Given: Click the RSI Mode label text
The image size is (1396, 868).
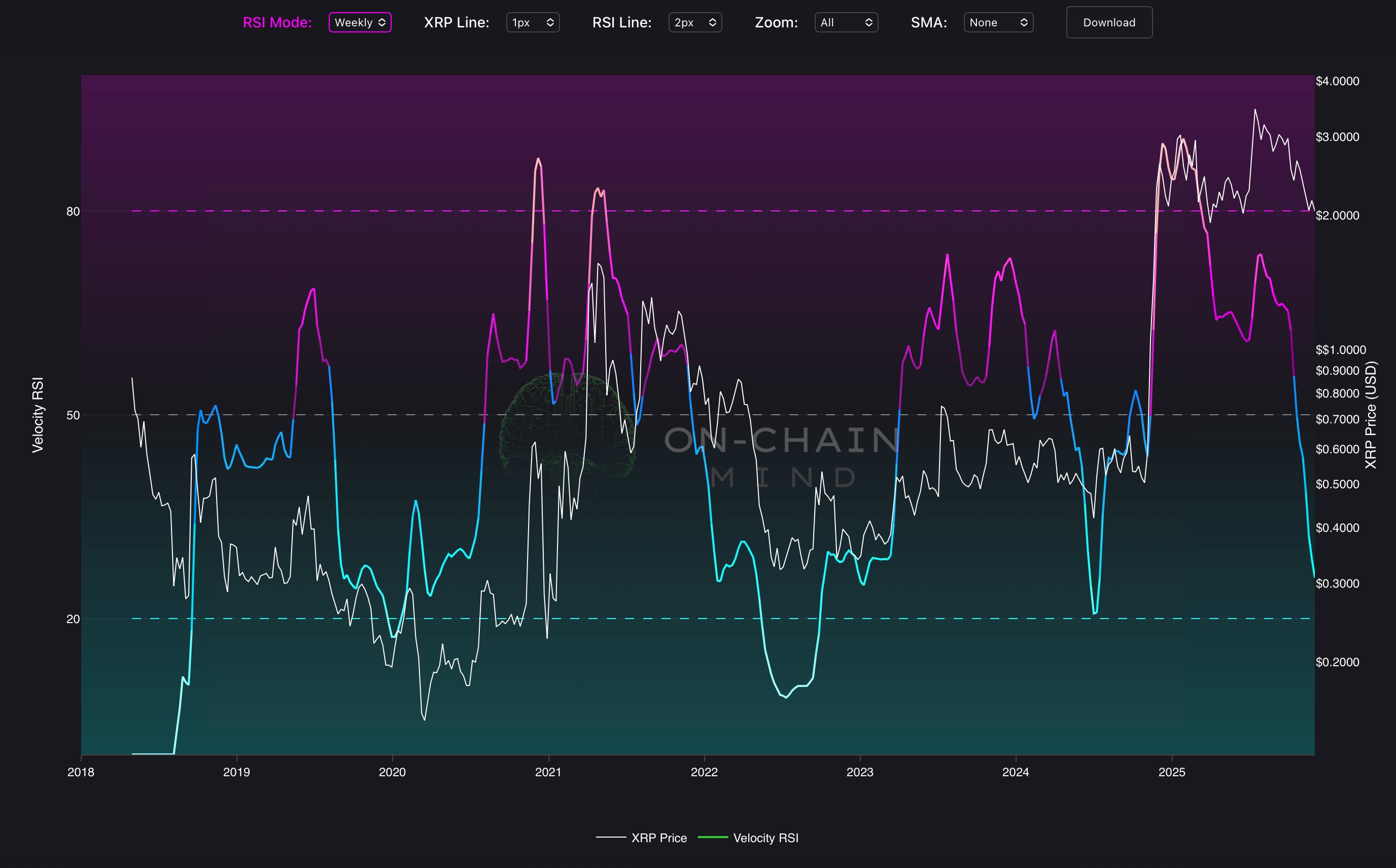Looking at the screenshot, I should (x=277, y=22).
